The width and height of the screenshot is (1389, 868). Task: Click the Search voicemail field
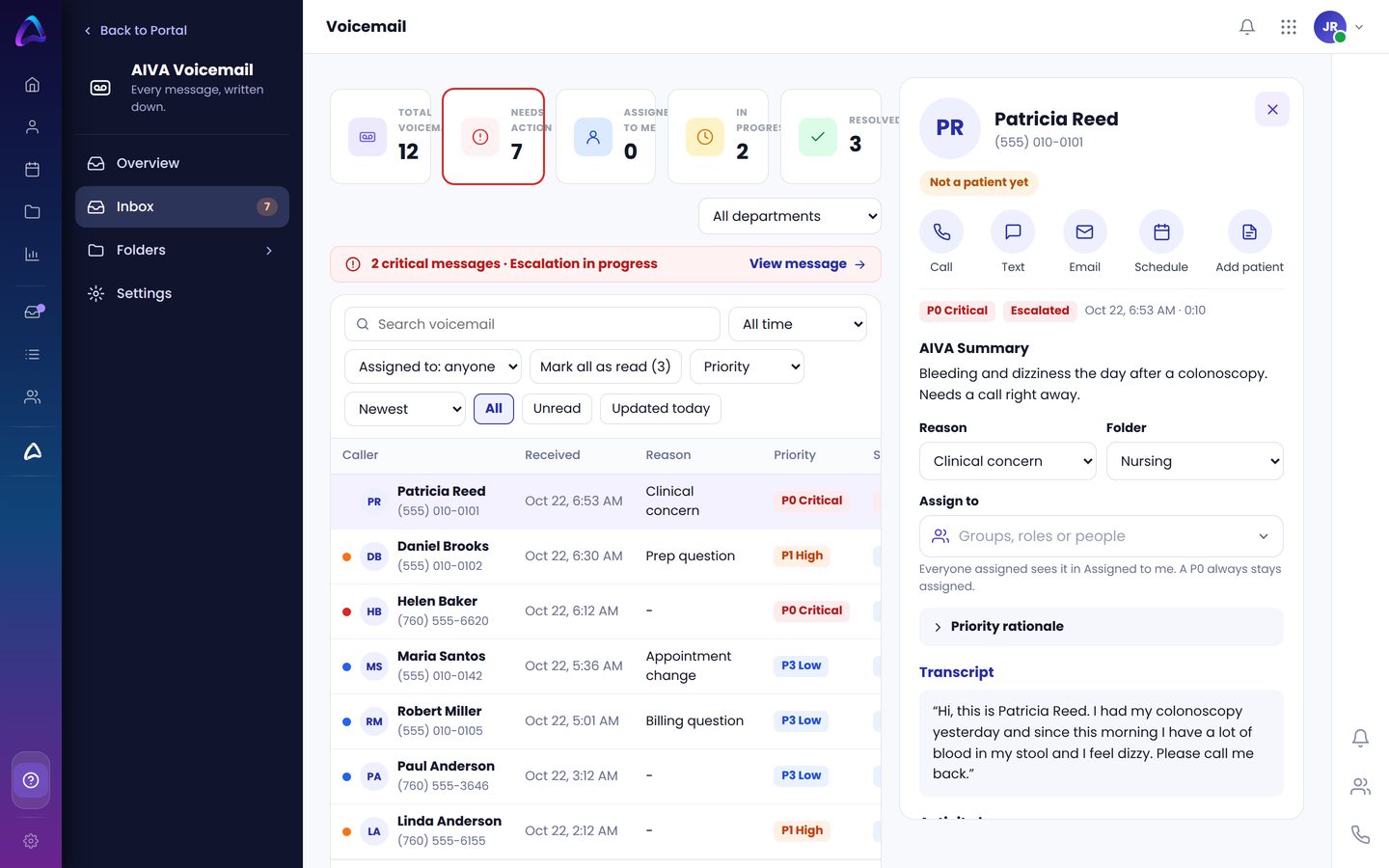point(532,324)
